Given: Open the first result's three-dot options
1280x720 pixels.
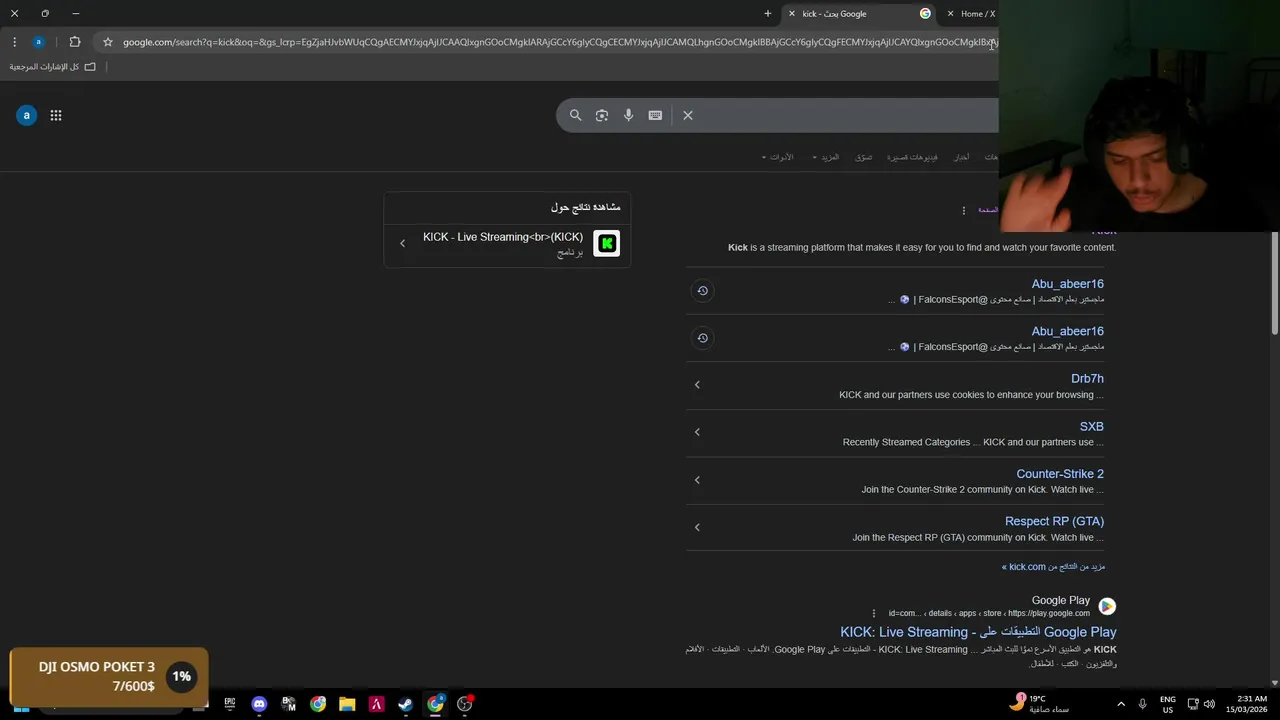Looking at the screenshot, I should tap(964, 210).
